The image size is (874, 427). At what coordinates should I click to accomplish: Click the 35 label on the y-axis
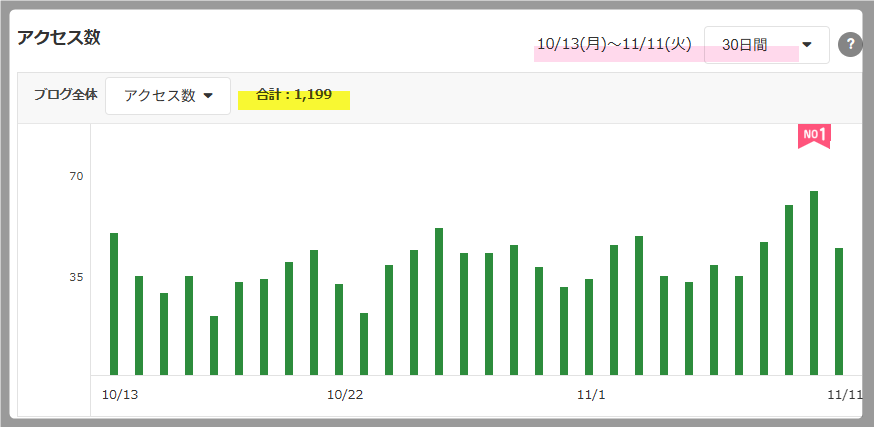click(x=76, y=277)
